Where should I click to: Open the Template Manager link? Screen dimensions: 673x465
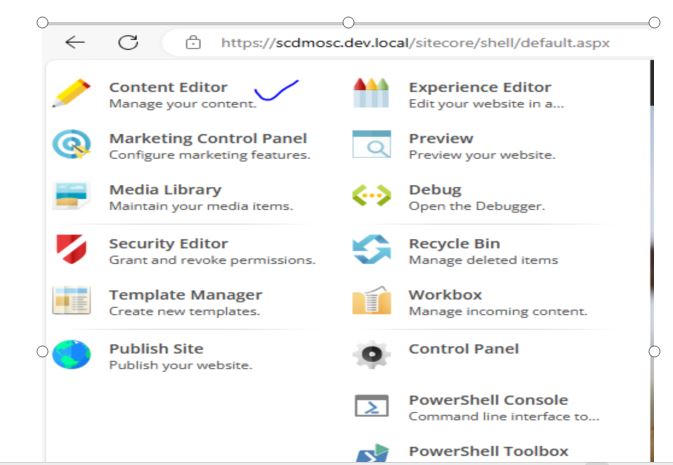(185, 295)
